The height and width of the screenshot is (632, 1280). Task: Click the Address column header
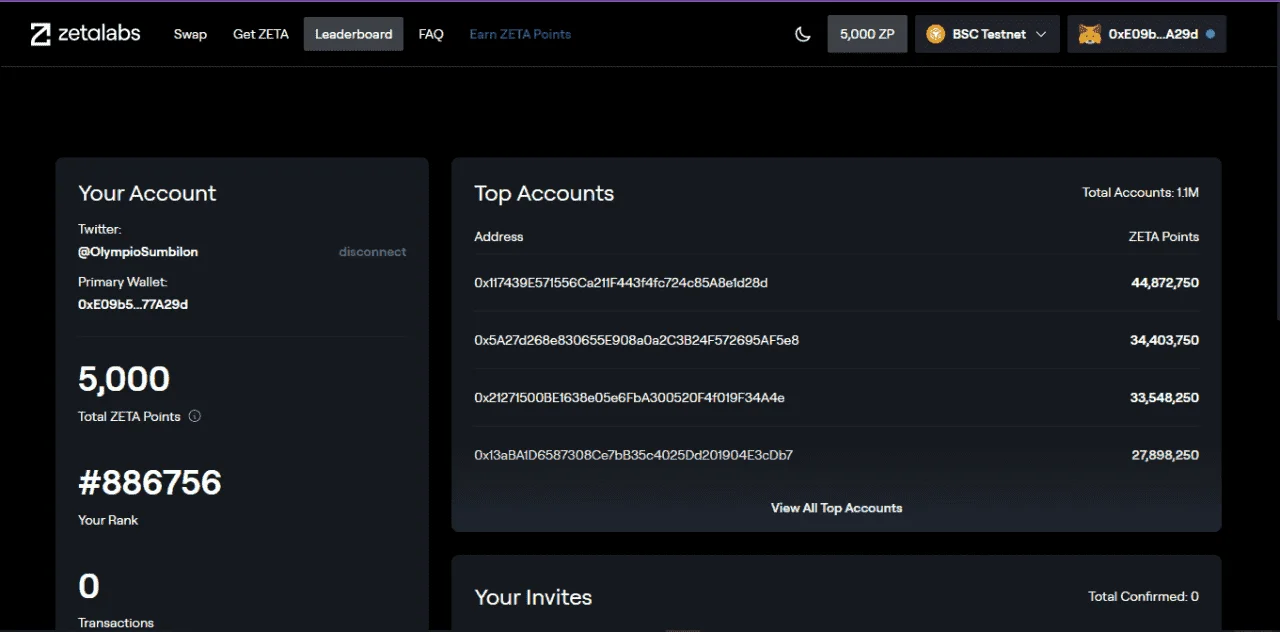click(x=499, y=237)
